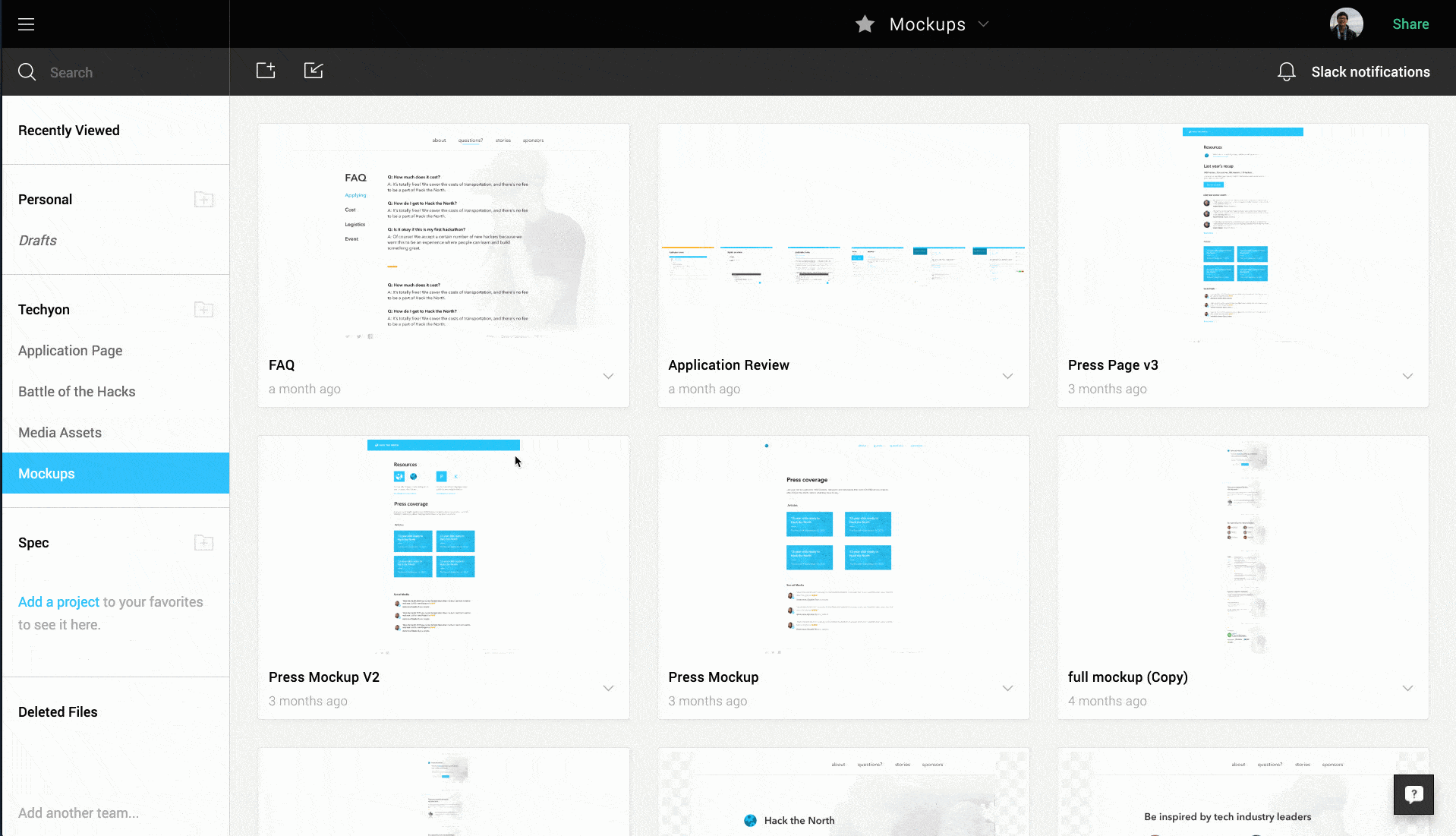The image size is (1456, 836).
Task: Open Deleted Files
Action: 58,712
